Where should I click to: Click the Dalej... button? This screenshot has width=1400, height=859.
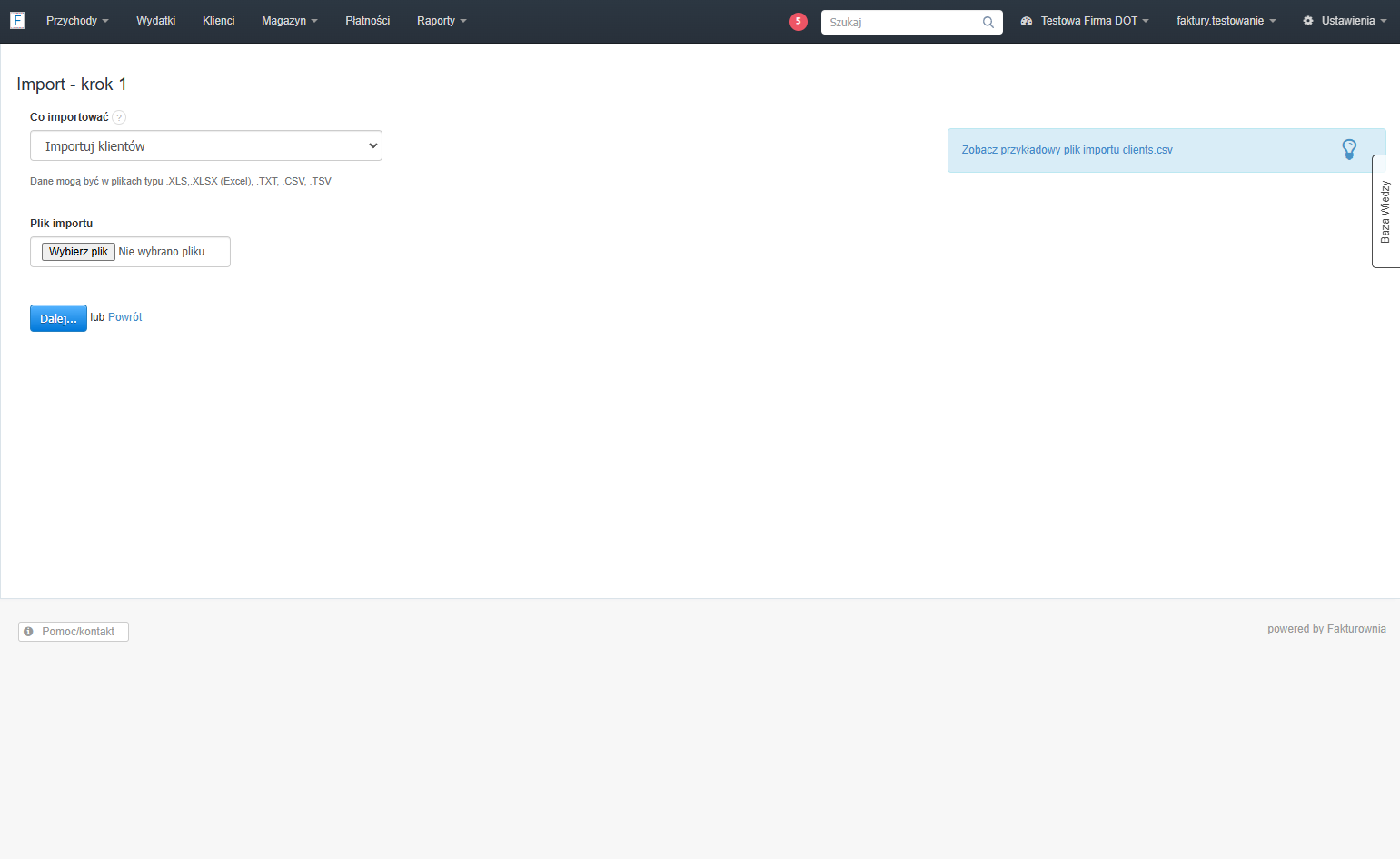(x=58, y=318)
